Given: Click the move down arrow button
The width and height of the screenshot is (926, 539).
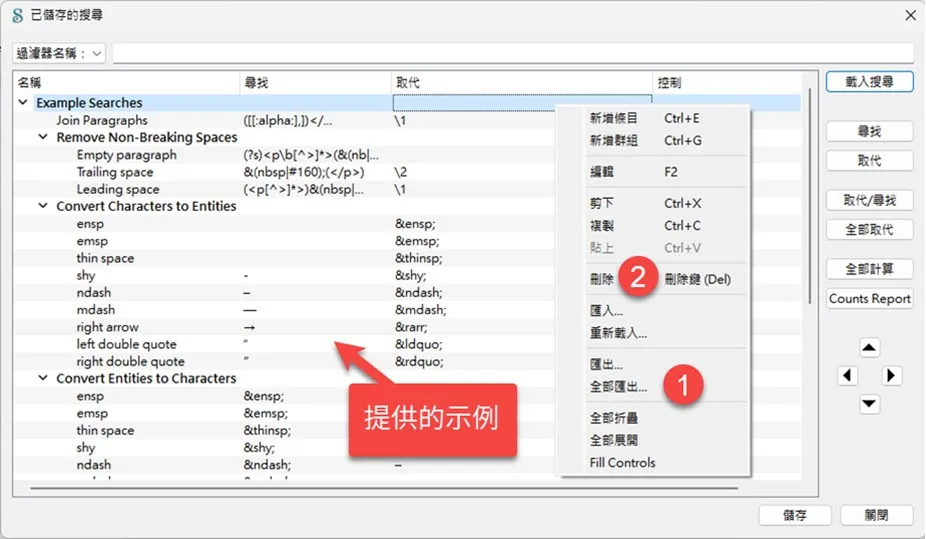Looking at the screenshot, I should [x=869, y=404].
